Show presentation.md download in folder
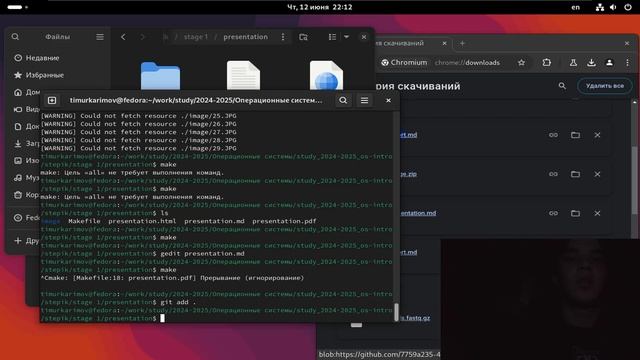This screenshot has height=360, width=640. click(575, 213)
